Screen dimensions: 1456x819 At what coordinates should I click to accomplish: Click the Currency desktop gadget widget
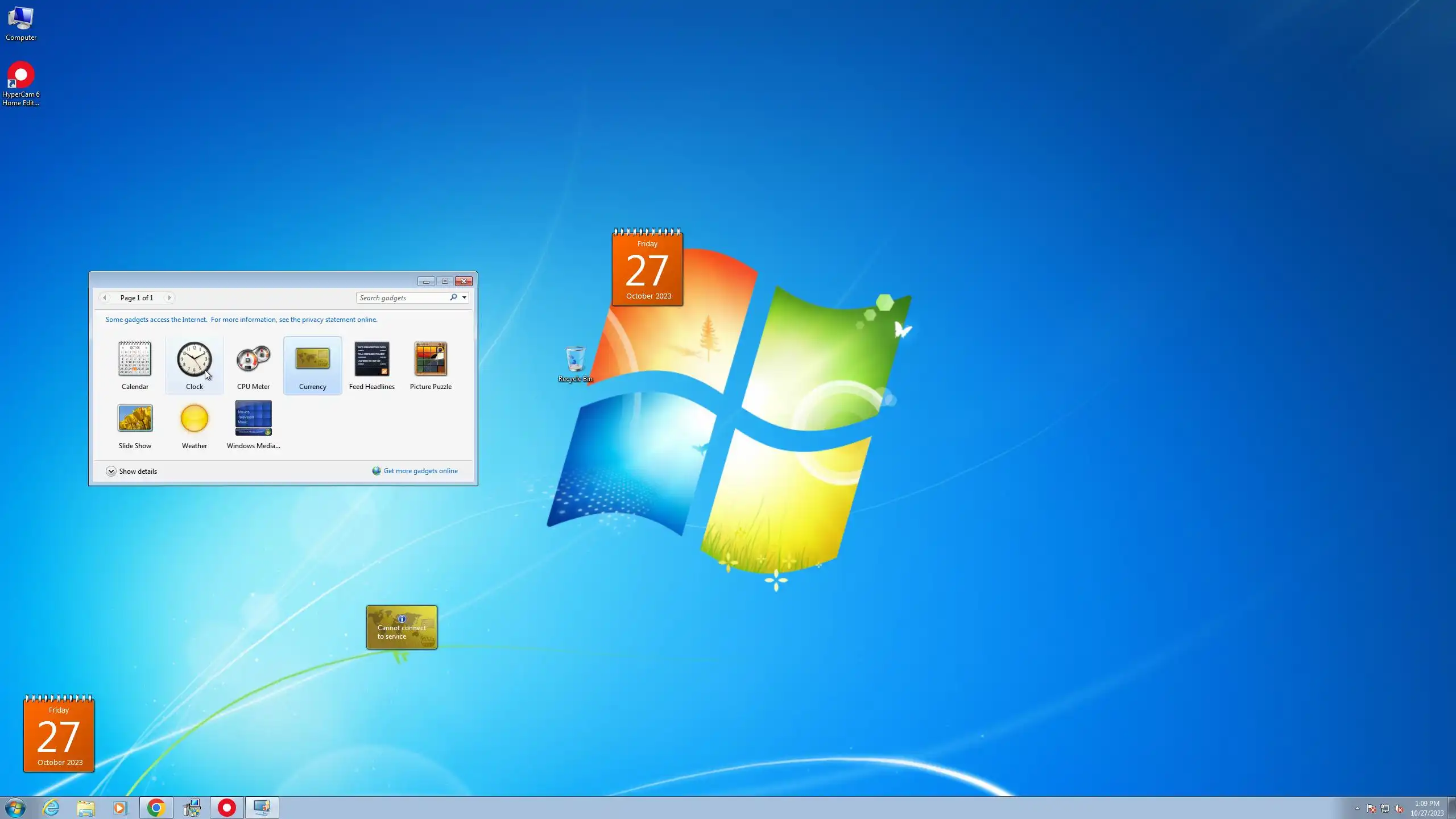pos(402,627)
